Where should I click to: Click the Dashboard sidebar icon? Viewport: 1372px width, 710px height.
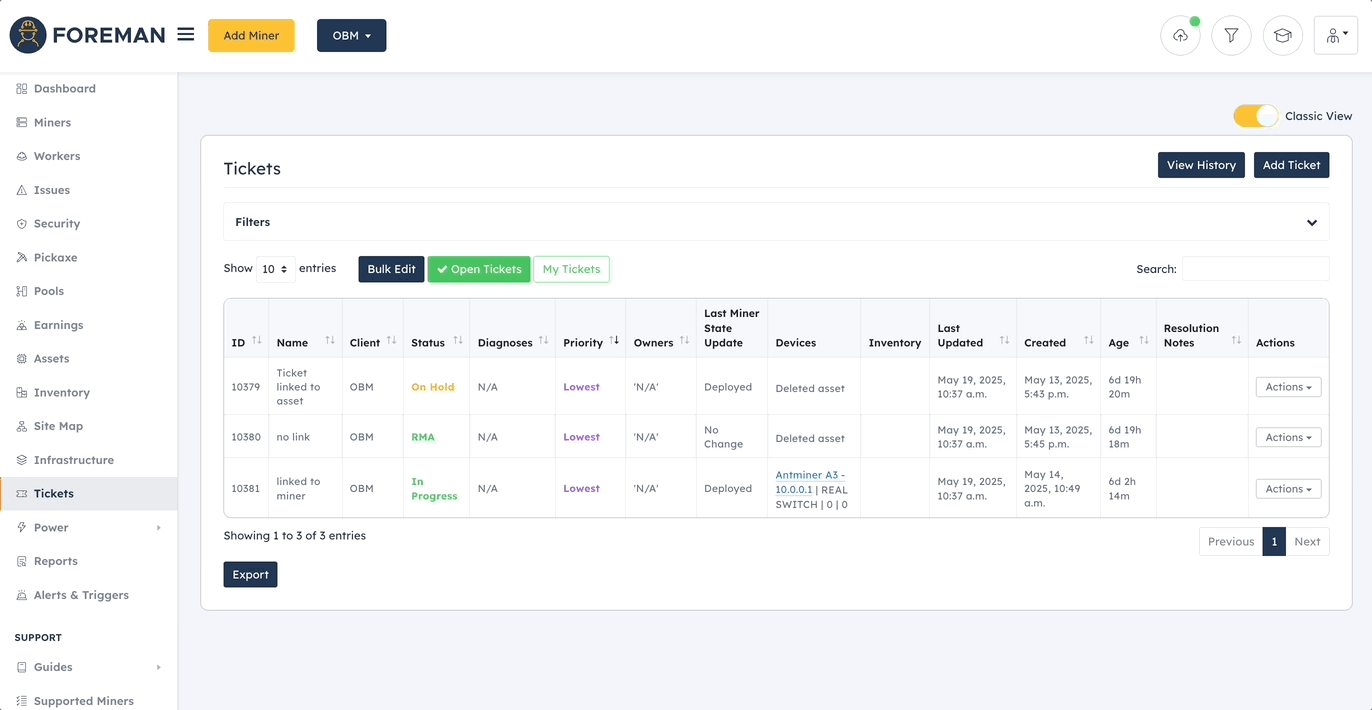tap(22, 89)
